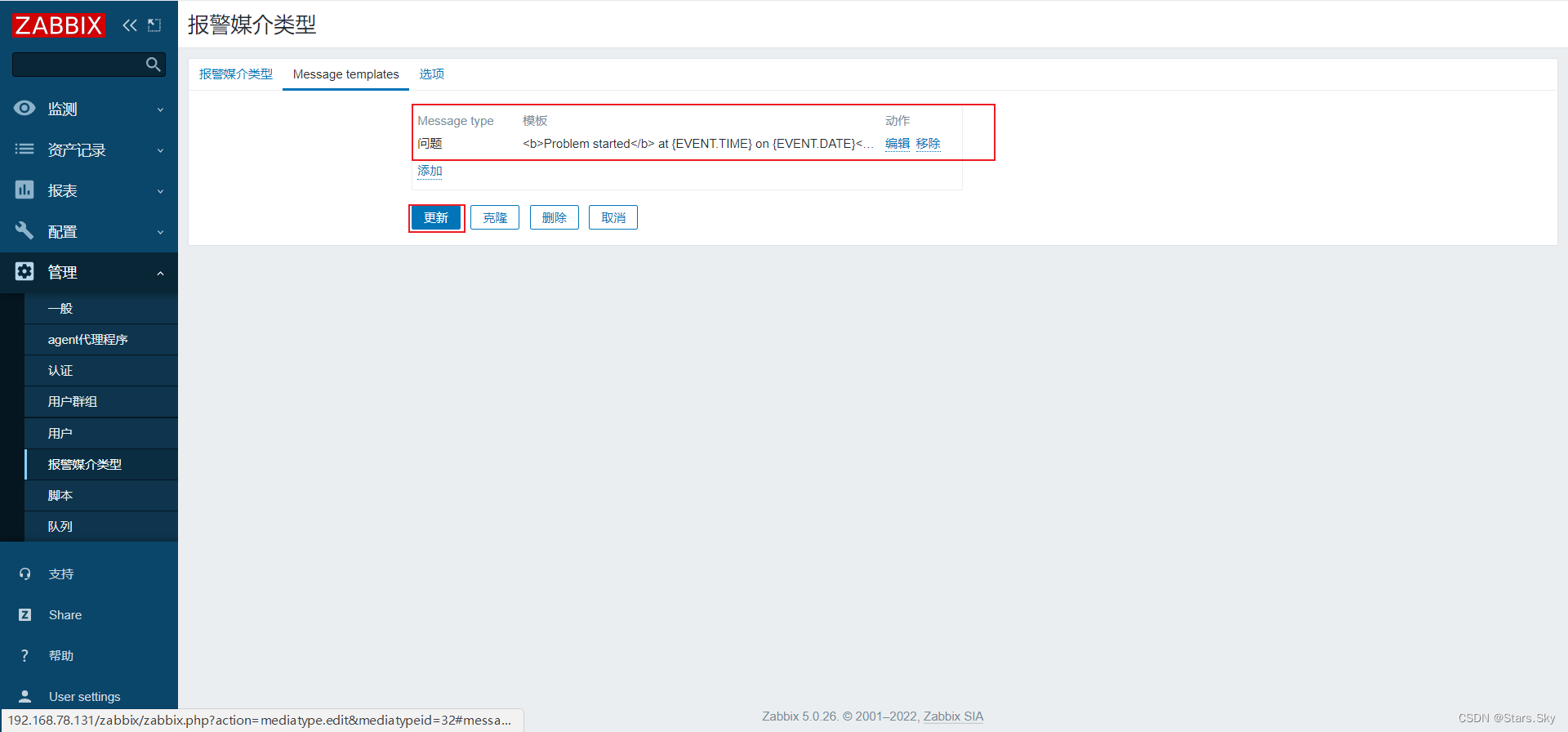This screenshot has width=1568, height=732.
Task: Focus the sidebar search input field
Action: tap(78, 65)
